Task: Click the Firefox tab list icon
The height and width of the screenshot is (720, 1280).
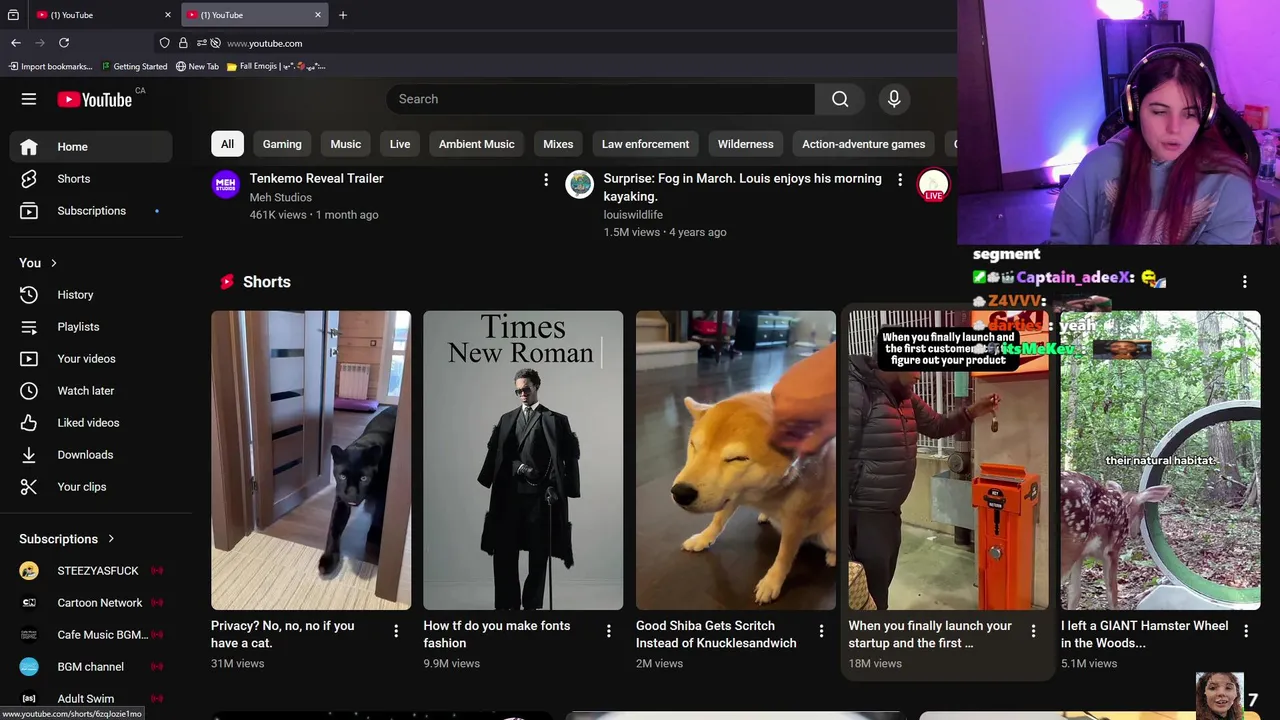Action: pos(13,15)
